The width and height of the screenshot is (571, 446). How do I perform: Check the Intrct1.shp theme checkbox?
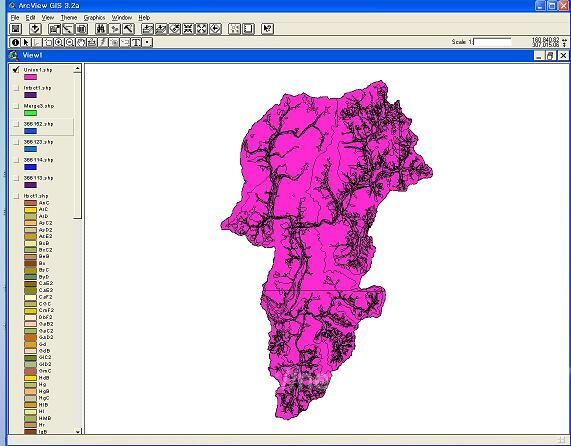click(x=16, y=88)
